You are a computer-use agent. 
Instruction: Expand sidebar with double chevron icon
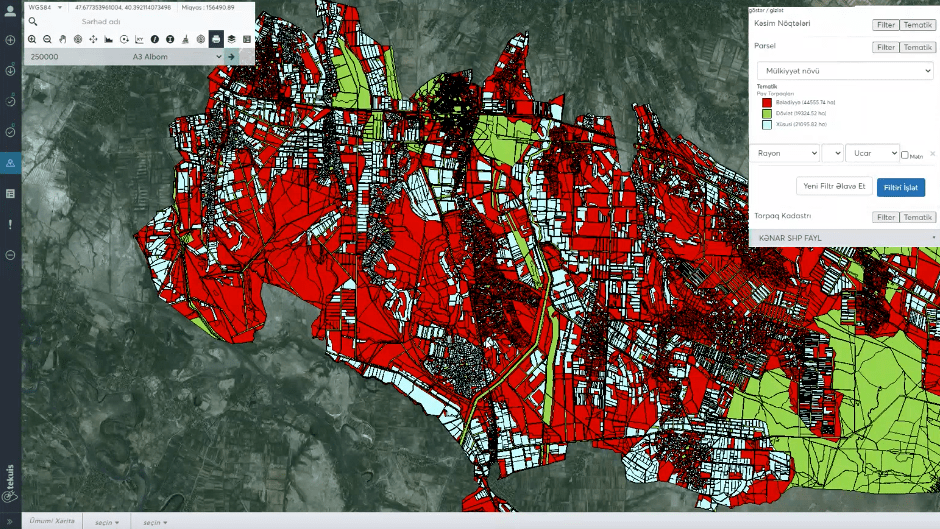pos(10,522)
